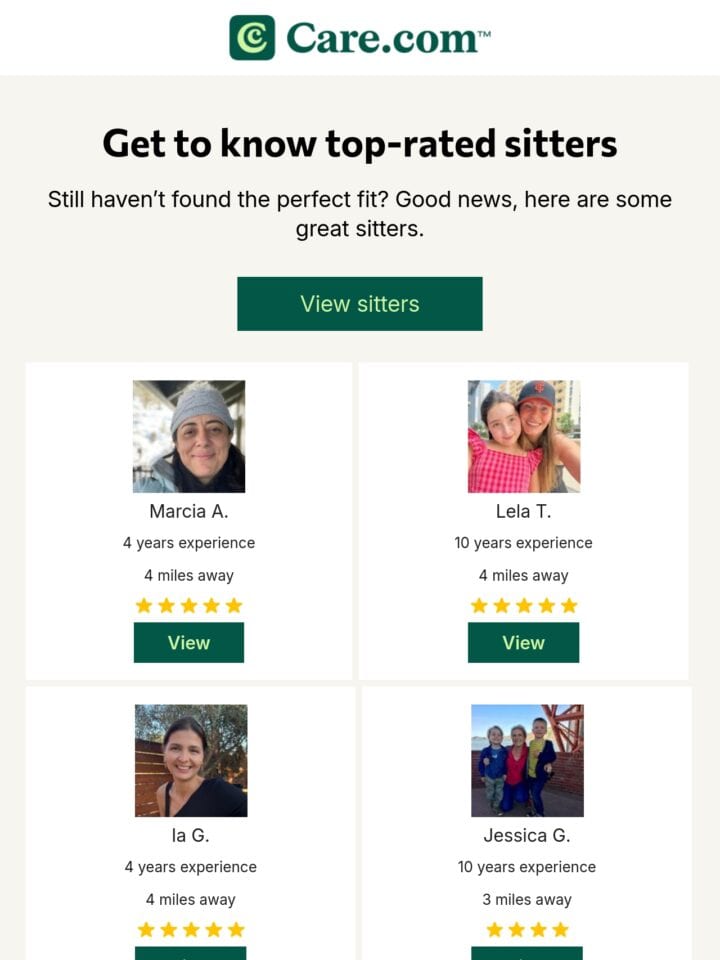The image size is (720, 960).
Task: Click the Care.com green logo icon
Action: point(252,37)
